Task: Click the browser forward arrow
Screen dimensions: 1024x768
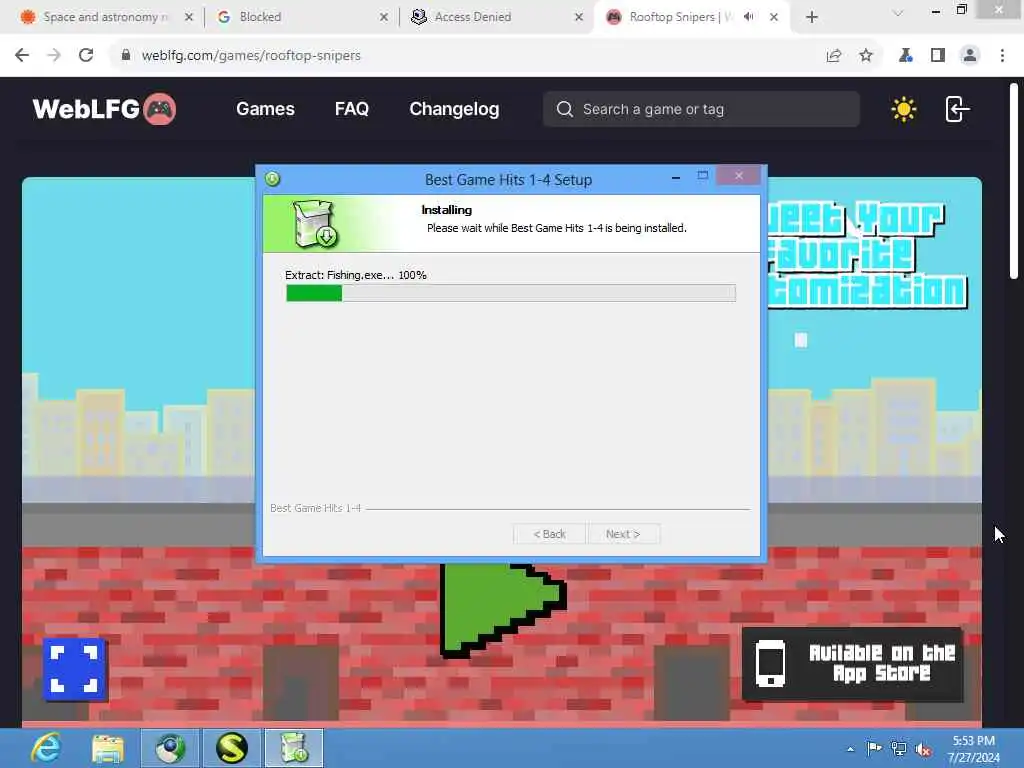Action: pos(54,56)
